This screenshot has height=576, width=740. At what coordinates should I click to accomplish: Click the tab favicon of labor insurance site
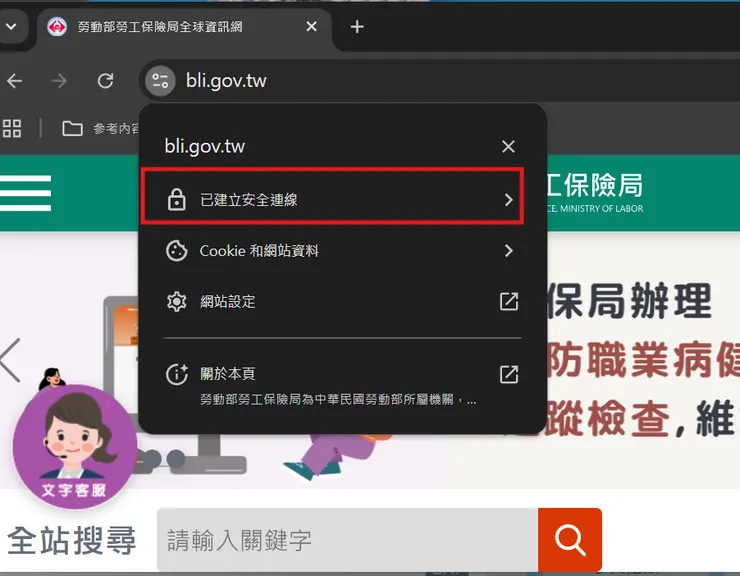(x=57, y=26)
